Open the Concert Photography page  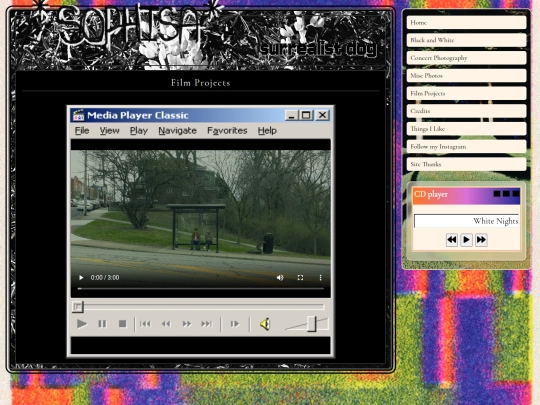[x=466, y=58]
